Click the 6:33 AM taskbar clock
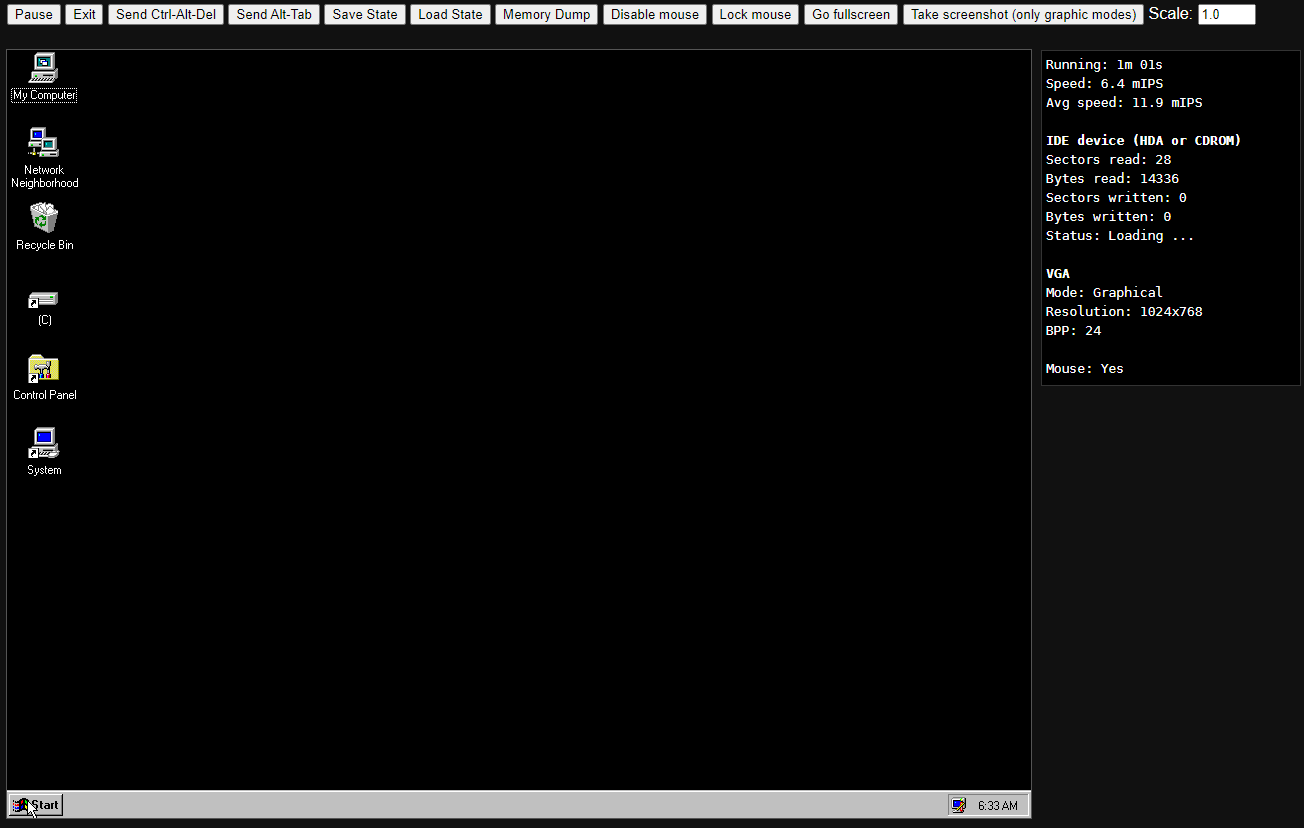The width and height of the screenshot is (1304, 828). coord(998,806)
